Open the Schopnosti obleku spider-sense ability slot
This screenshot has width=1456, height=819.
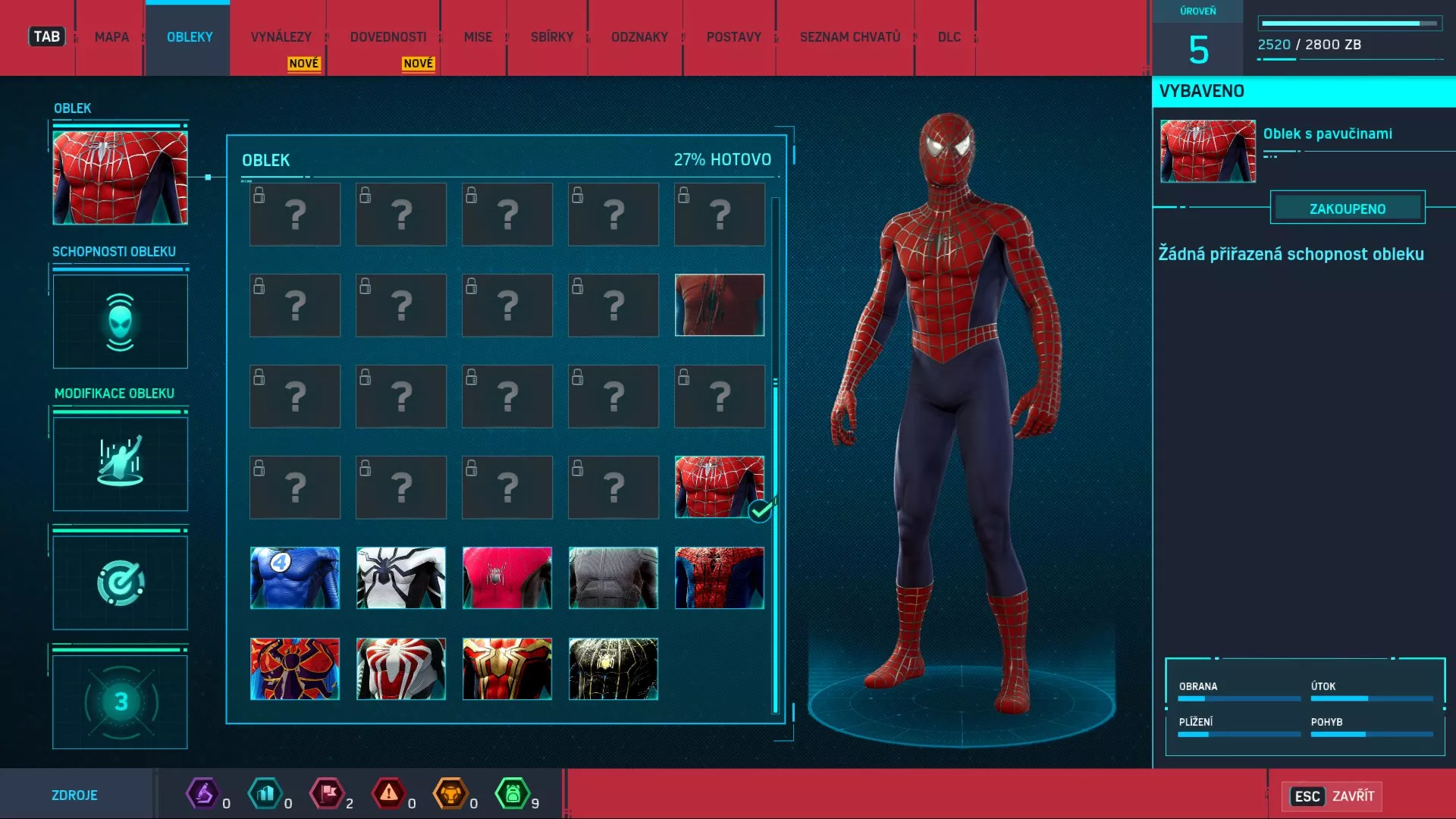(120, 322)
